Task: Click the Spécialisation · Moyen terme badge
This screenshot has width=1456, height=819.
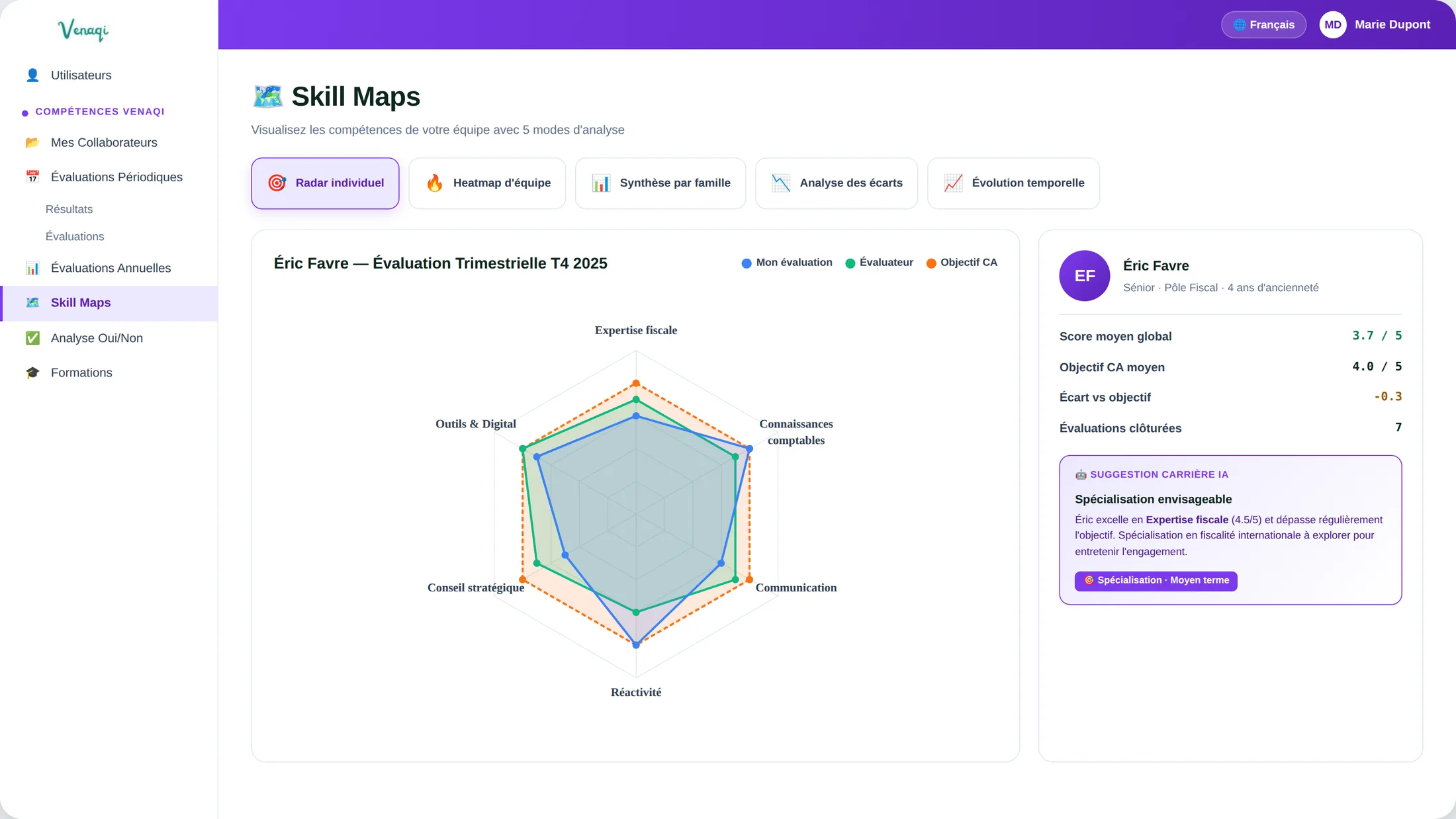Action: (1156, 581)
